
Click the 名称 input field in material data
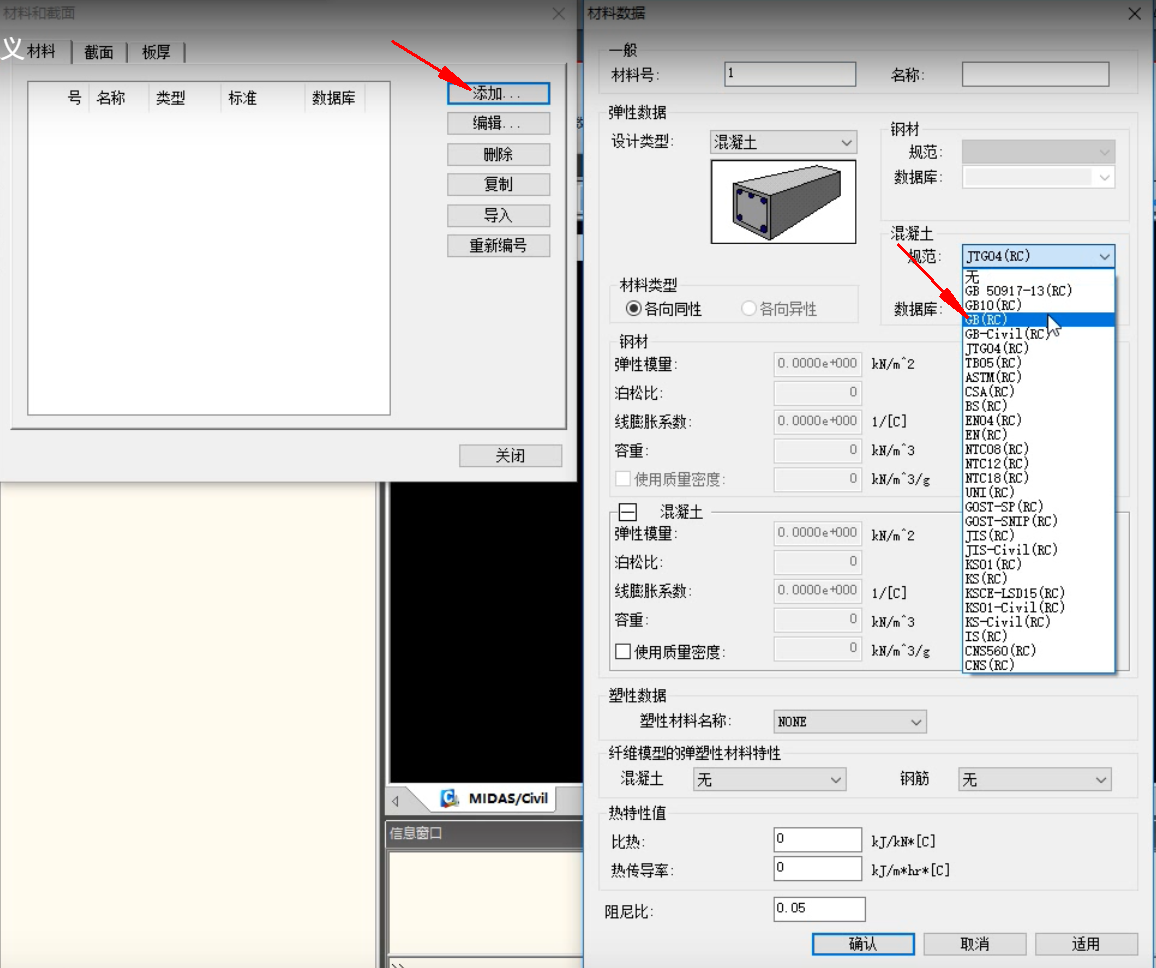click(1035, 74)
